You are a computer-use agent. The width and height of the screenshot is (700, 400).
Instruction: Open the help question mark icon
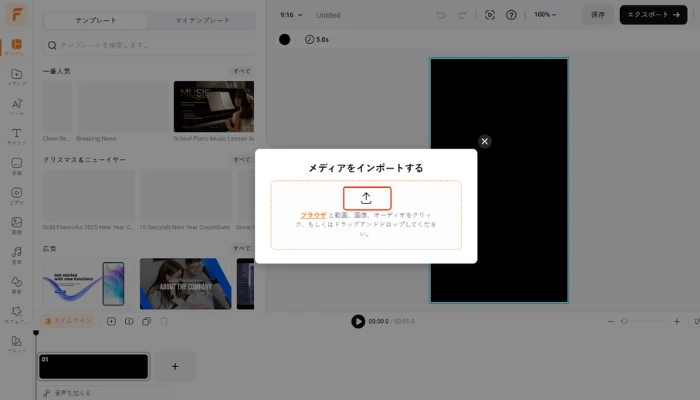[511, 15]
